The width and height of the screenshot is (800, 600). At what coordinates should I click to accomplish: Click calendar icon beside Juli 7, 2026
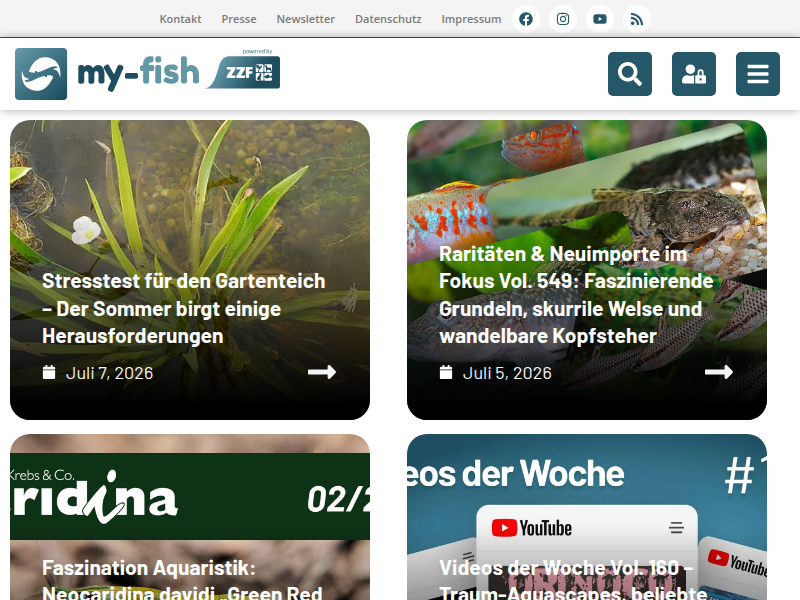(49, 372)
